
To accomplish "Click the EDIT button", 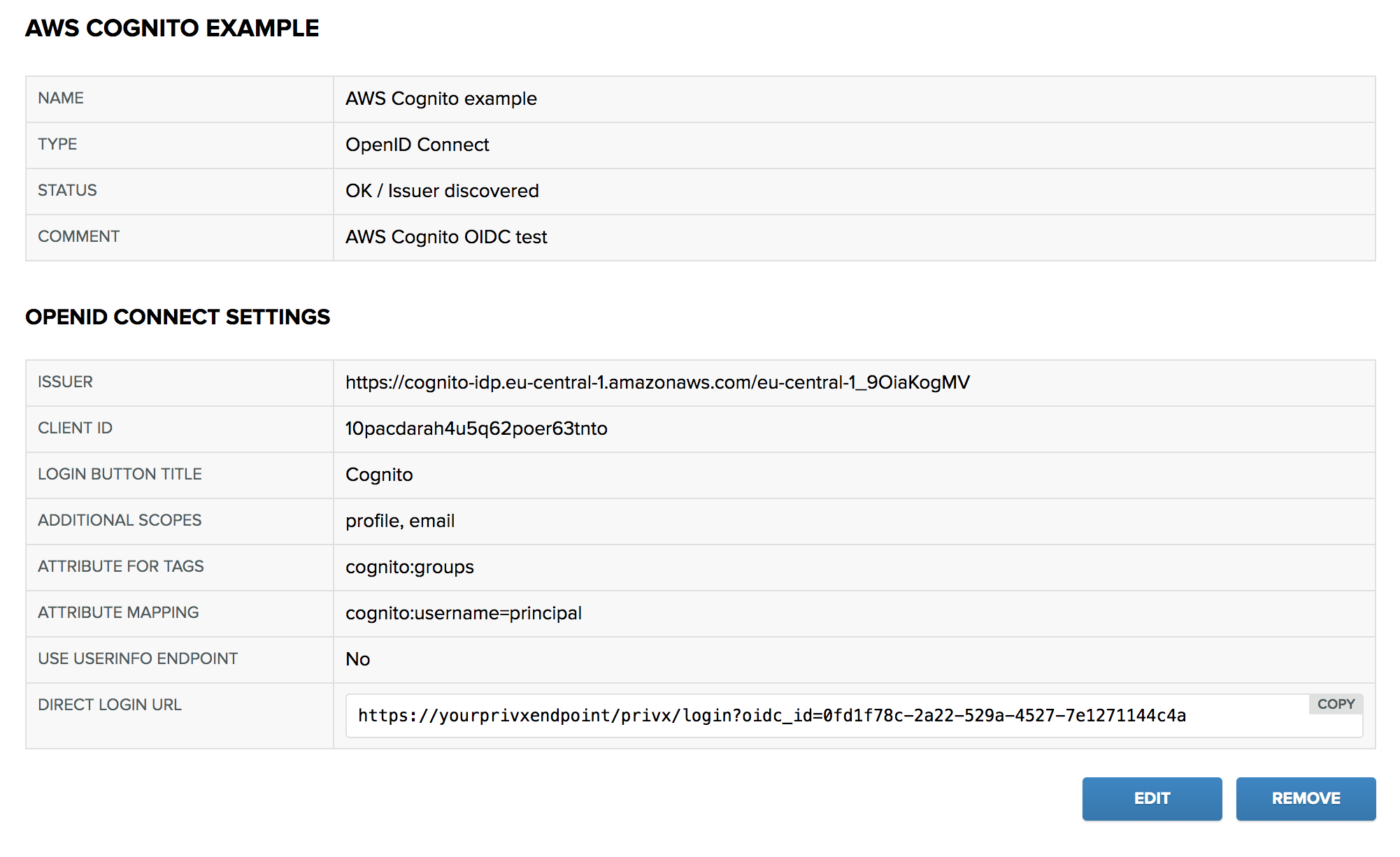I will pyautogui.click(x=1151, y=798).
